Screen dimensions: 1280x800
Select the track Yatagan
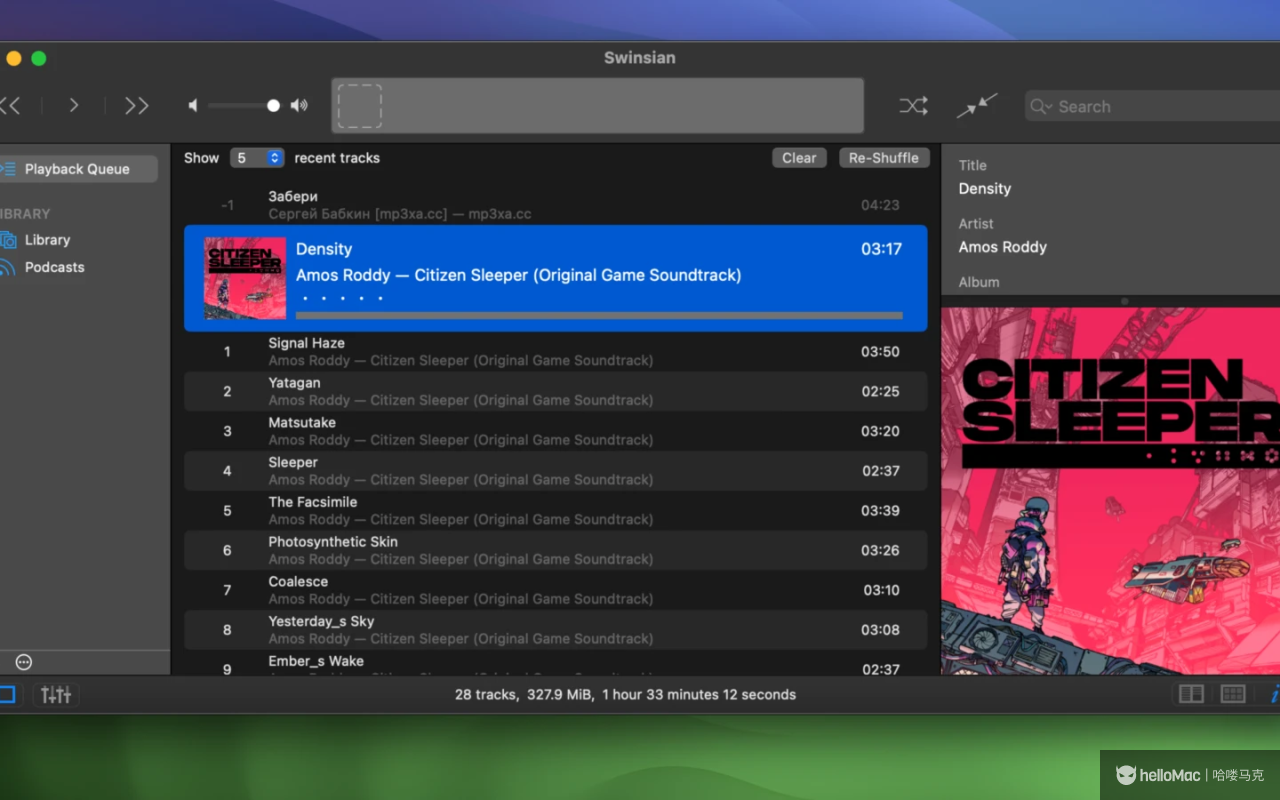556,391
